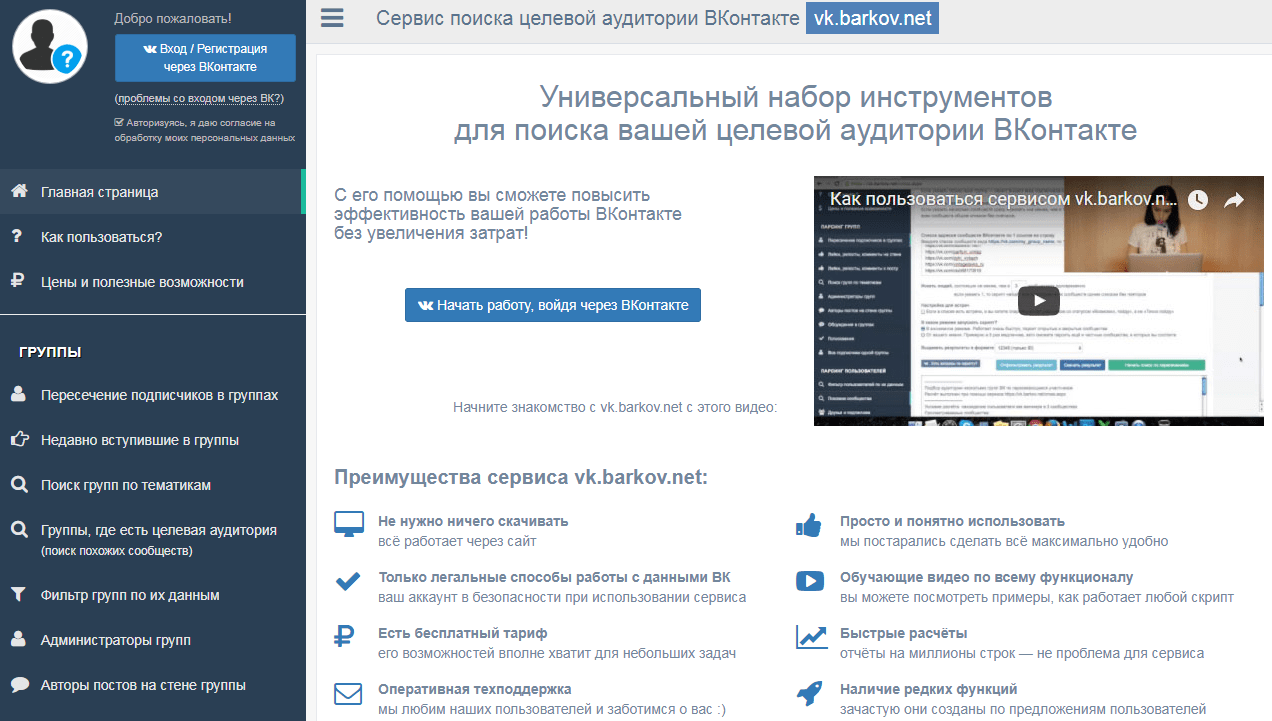Image resolution: width=1272 pixels, height=721 pixels.
Task: Play the YouTube tutorial video
Action: coord(1038,300)
